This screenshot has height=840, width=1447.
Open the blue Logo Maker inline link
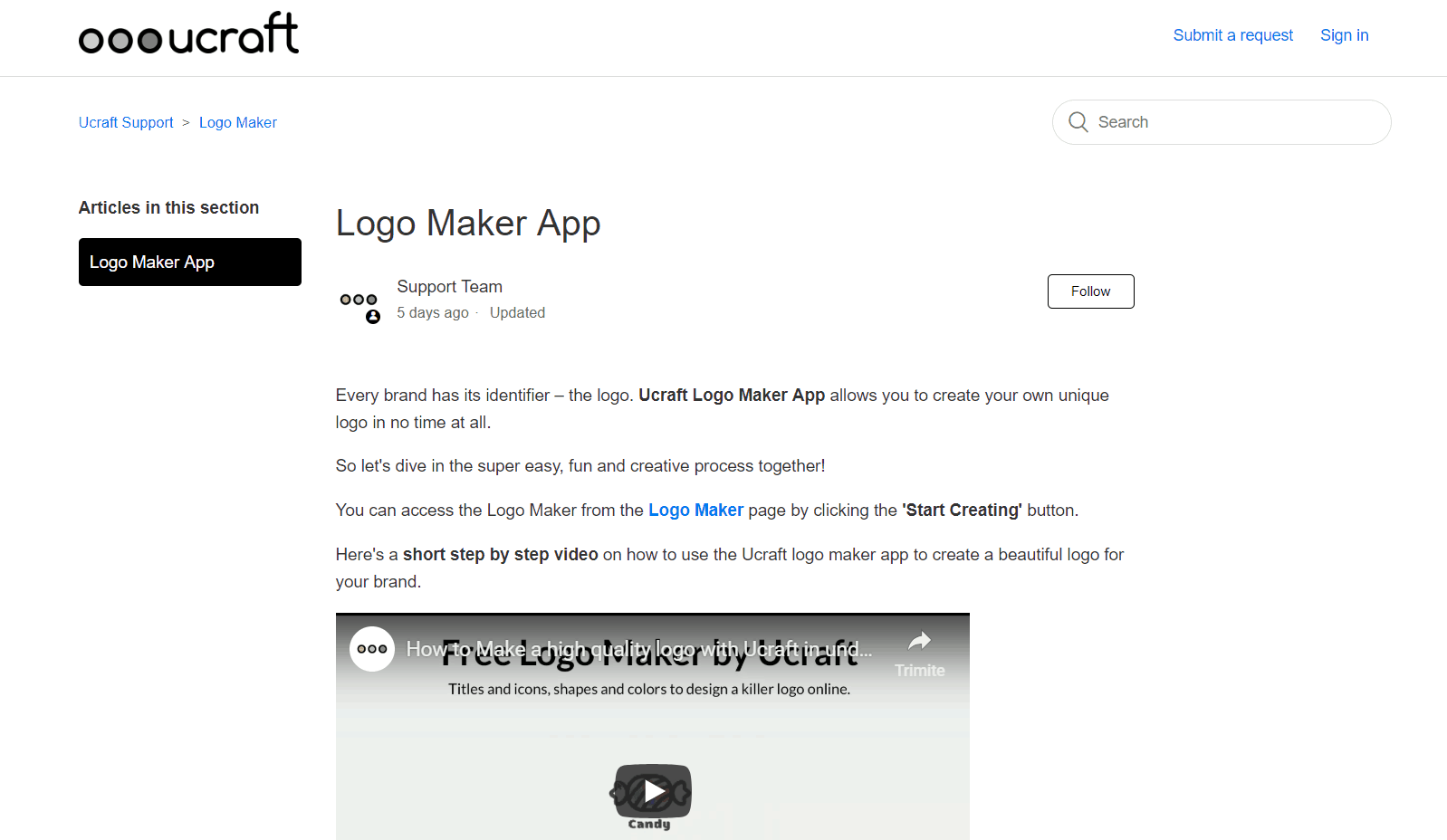tap(695, 511)
